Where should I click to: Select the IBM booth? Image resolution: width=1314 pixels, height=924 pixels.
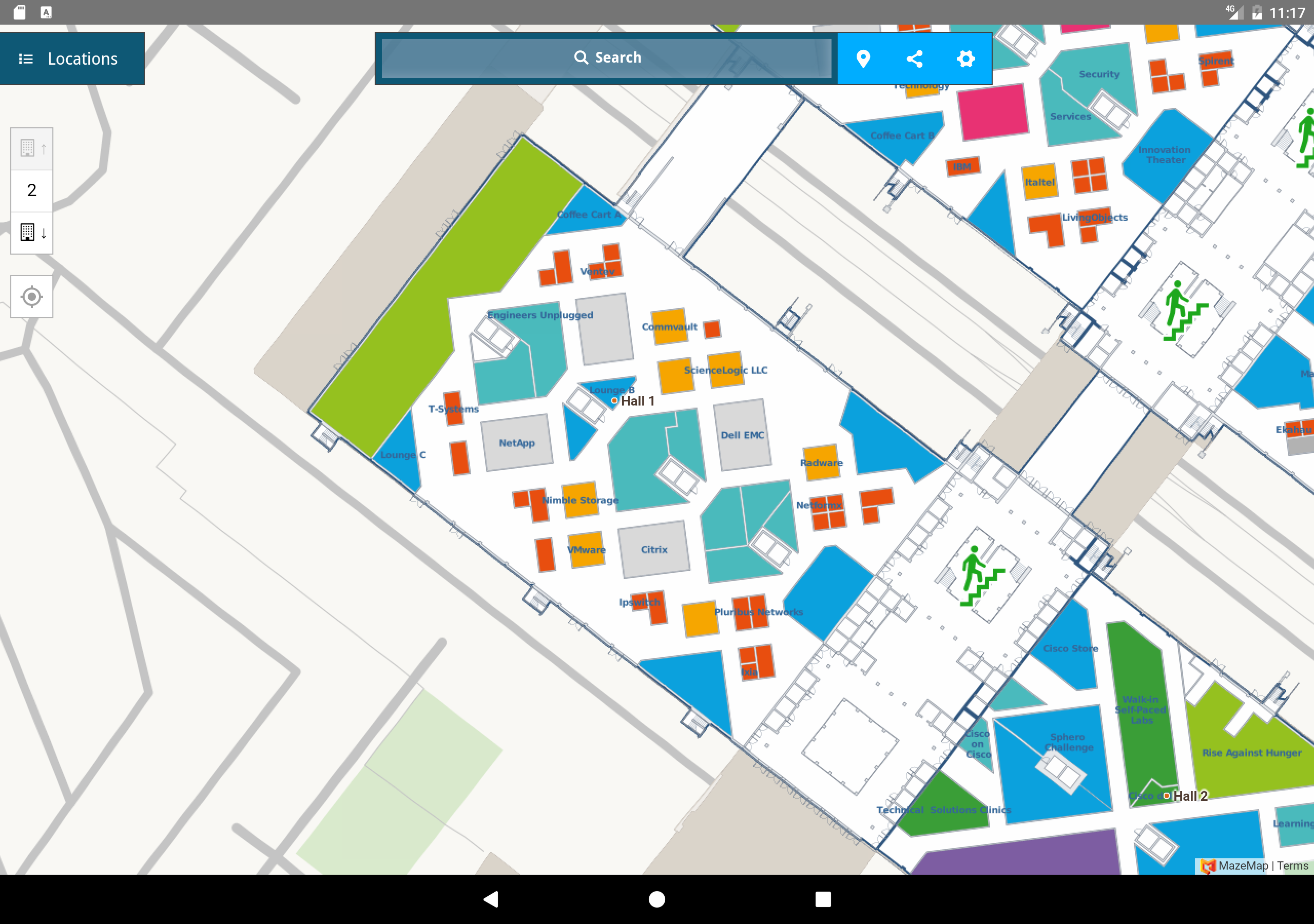(x=962, y=167)
